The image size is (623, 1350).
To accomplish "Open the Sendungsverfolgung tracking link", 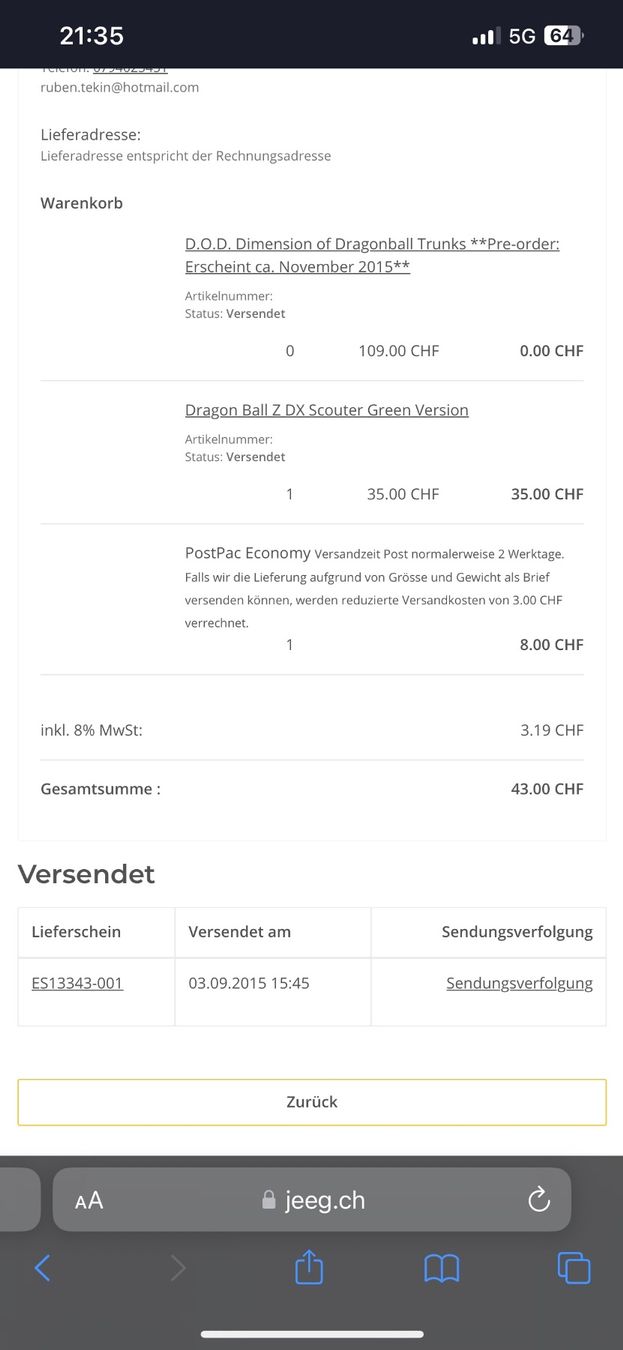I will point(519,983).
